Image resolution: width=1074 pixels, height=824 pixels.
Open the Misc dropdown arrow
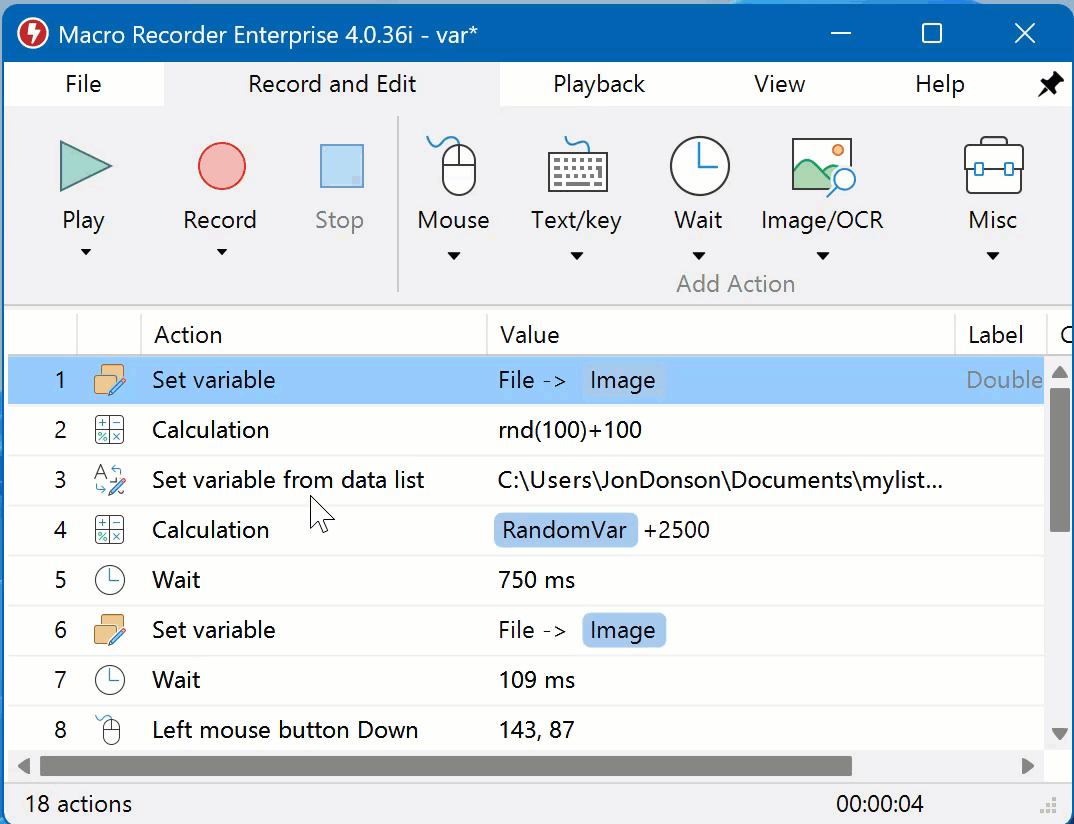[992, 256]
